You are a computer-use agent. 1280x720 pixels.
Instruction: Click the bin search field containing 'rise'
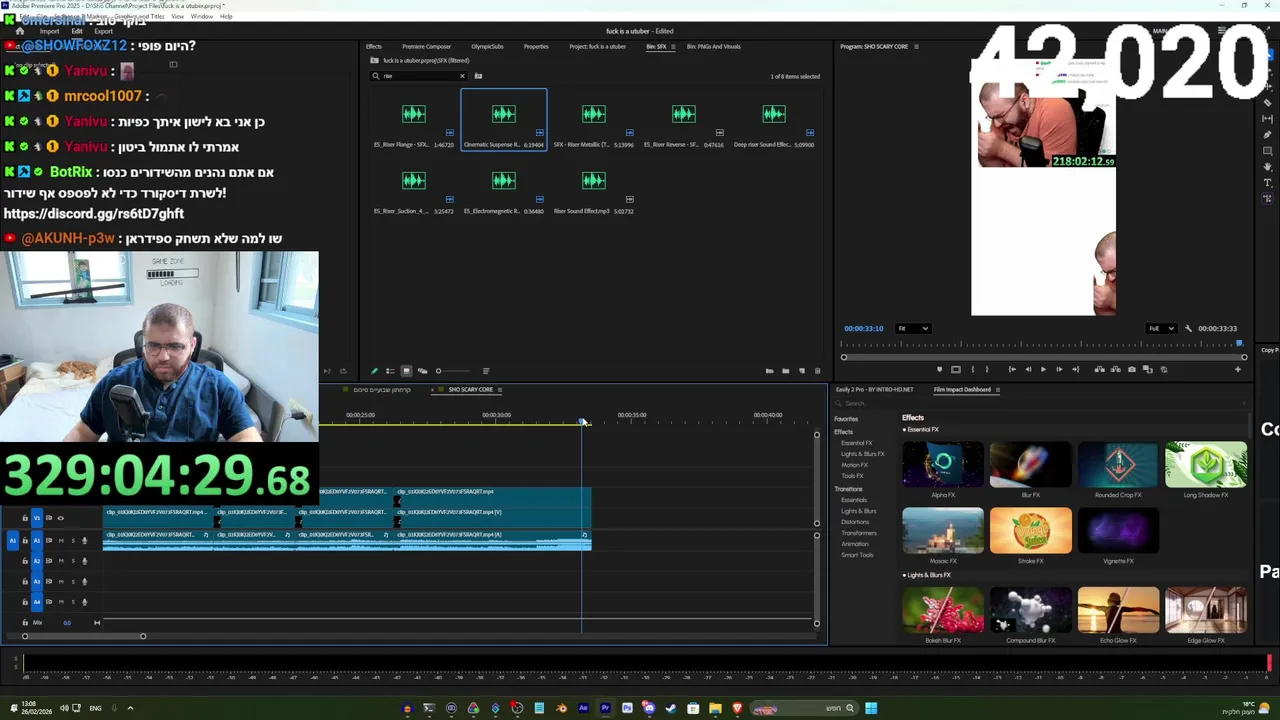click(x=420, y=76)
